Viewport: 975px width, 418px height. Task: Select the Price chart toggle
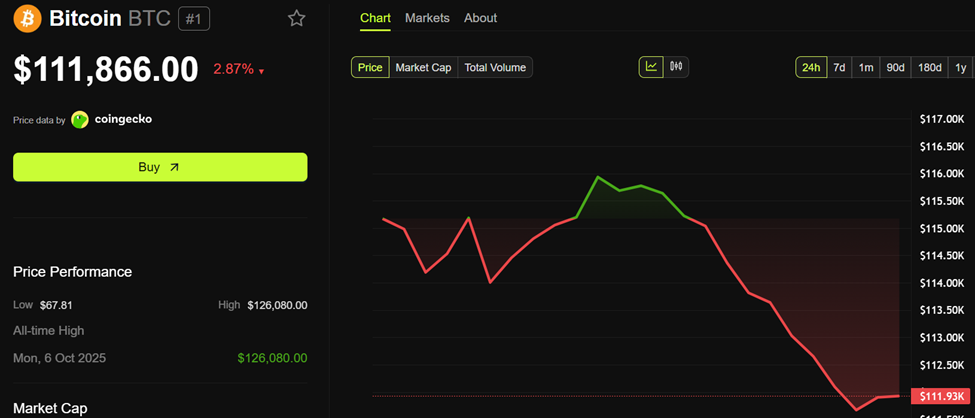(370, 67)
